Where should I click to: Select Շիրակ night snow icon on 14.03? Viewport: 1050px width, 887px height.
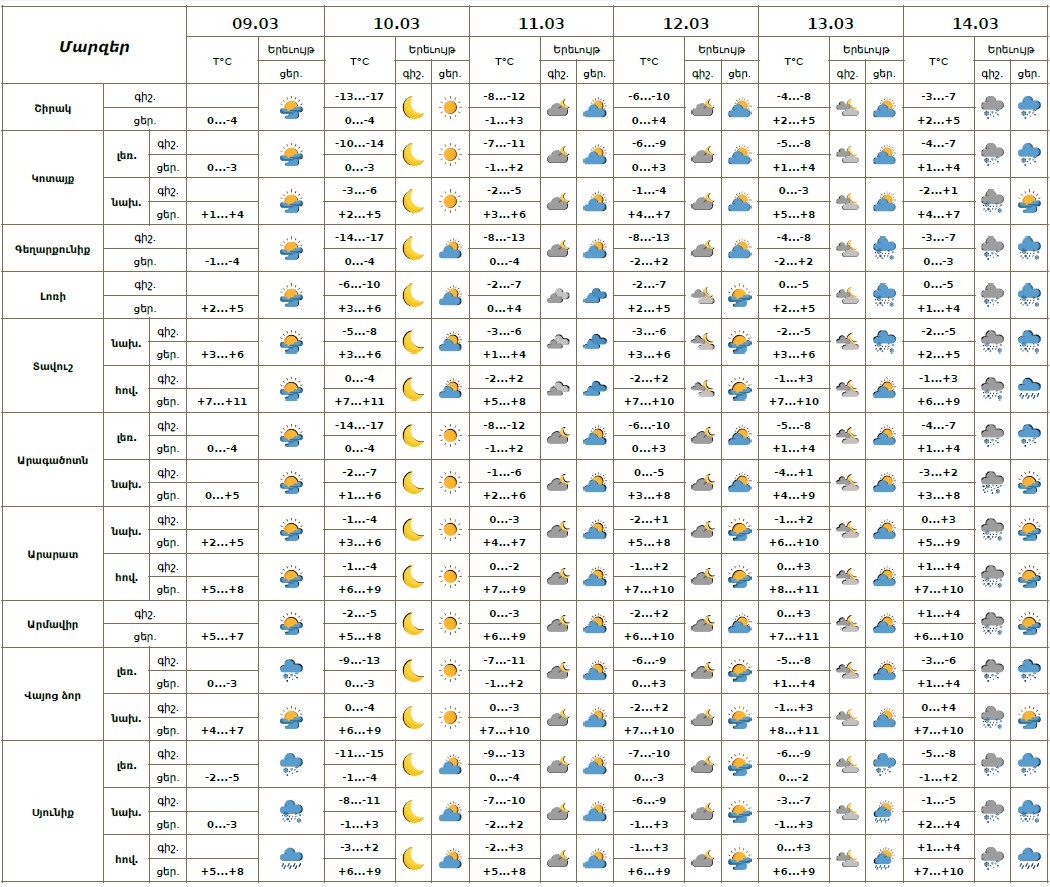click(x=992, y=107)
